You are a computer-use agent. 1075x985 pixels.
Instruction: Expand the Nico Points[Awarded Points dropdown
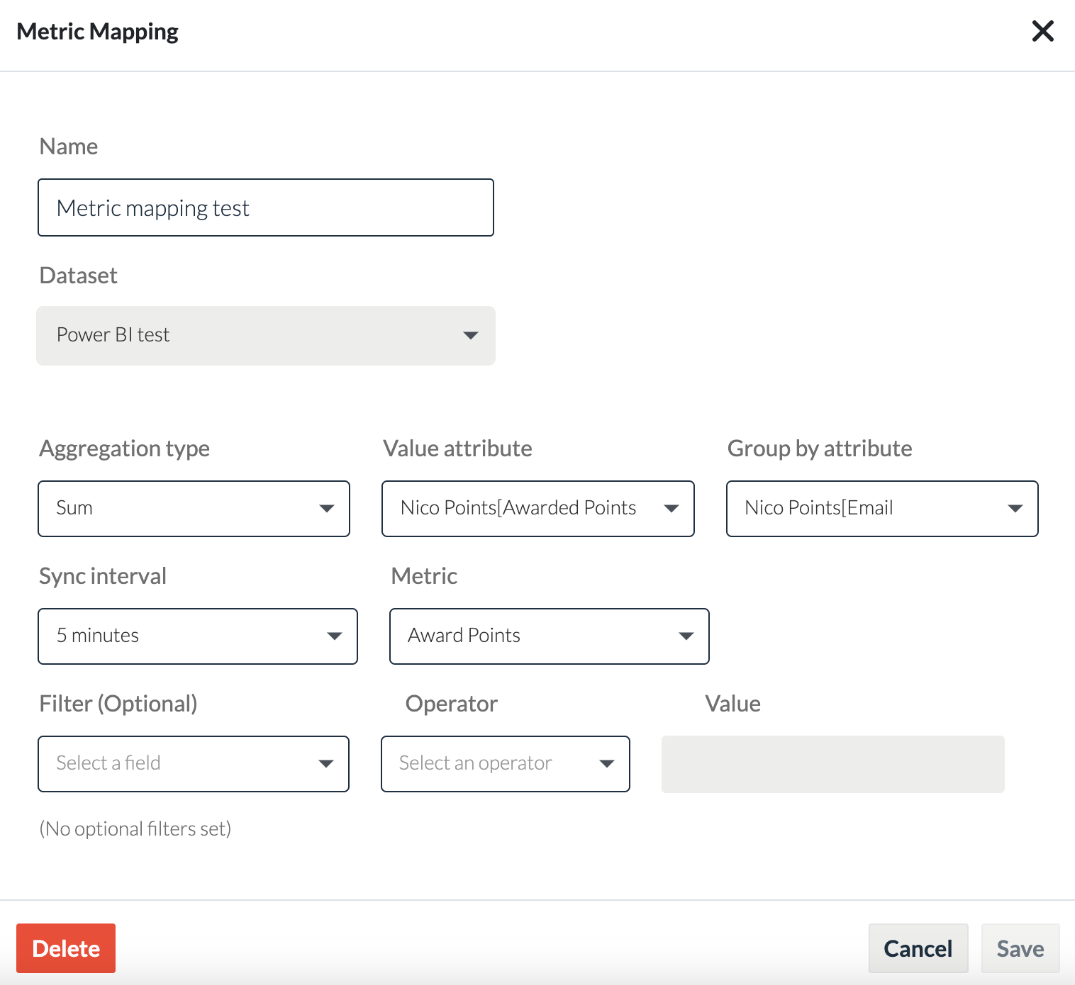point(538,509)
